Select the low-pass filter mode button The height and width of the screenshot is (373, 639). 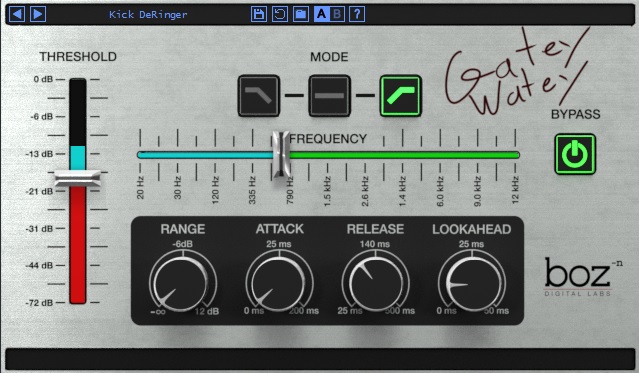pyautogui.click(x=259, y=96)
